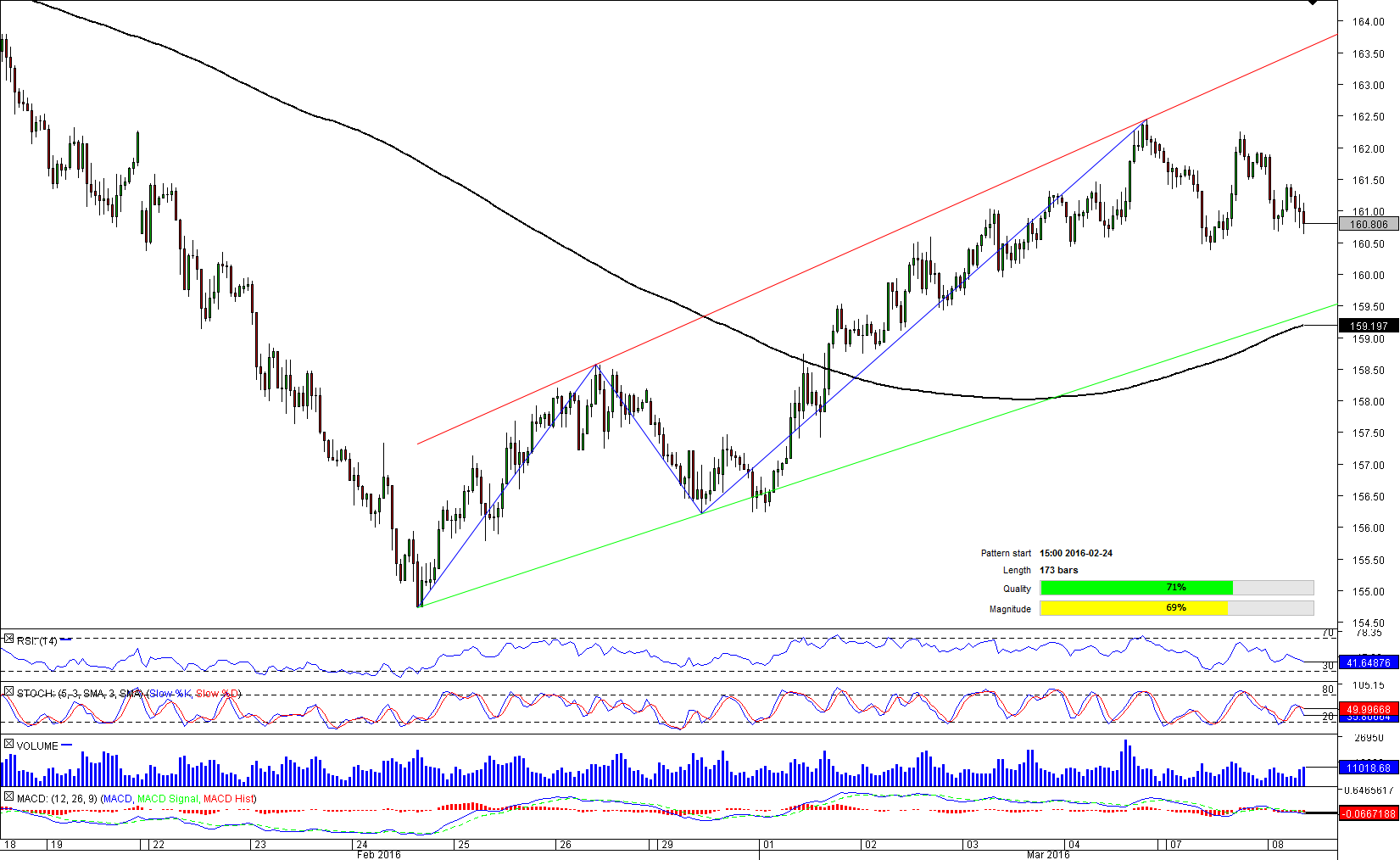Click the 160.00 price axis label
Viewport: 1400px width, 860px height.
[1368, 276]
